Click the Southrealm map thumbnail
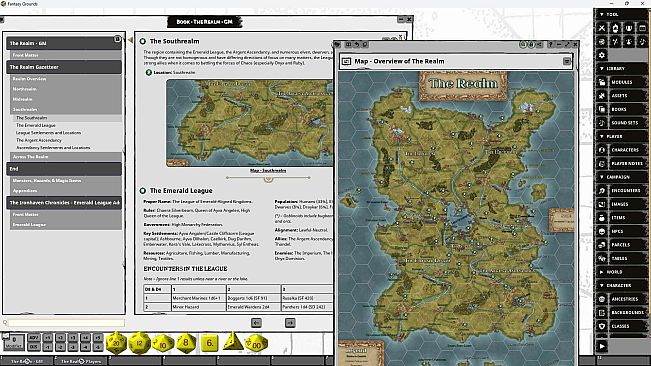 tap(250, 123)
